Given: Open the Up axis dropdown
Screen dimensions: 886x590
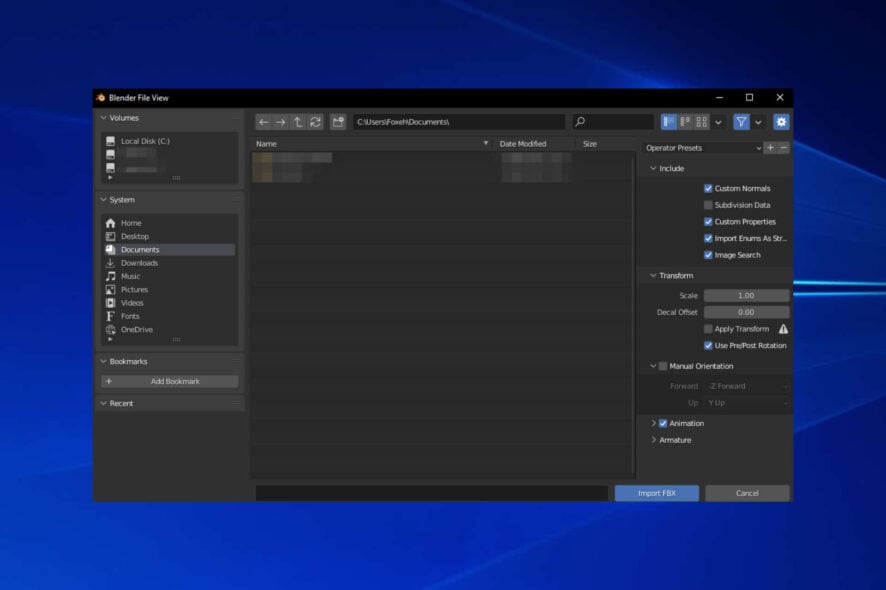Looking at the screenshot, I should pos(746,403).
